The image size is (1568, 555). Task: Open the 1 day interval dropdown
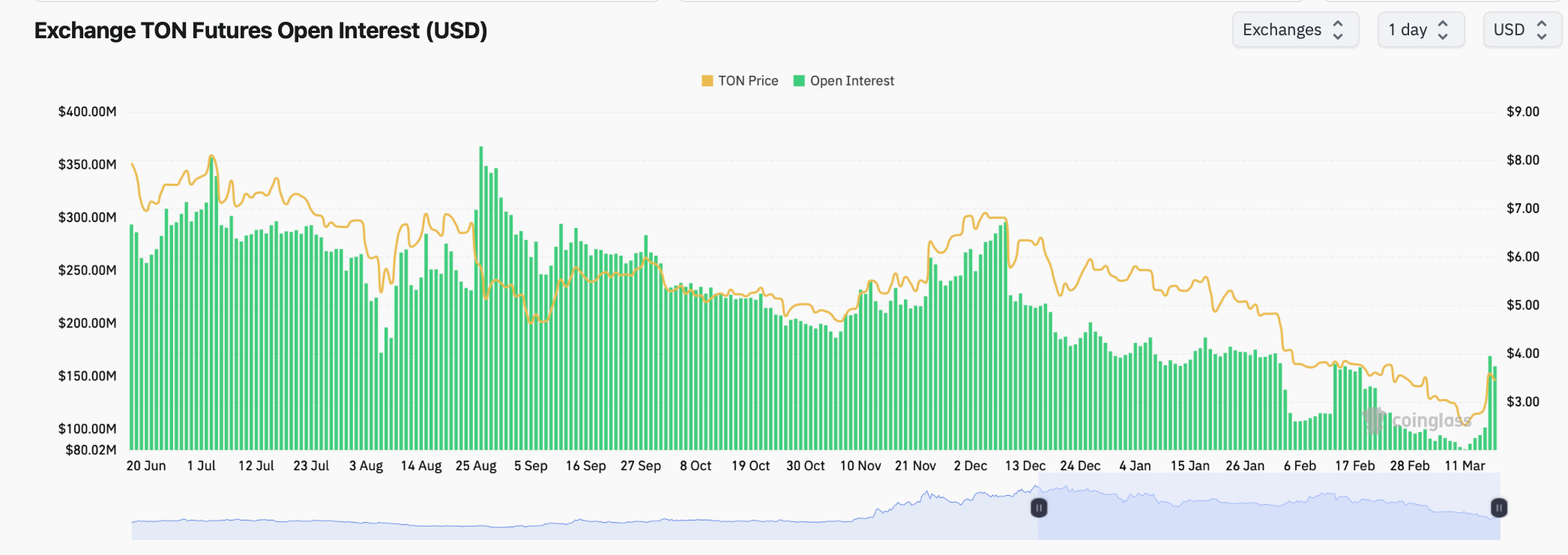point(1420,30)
